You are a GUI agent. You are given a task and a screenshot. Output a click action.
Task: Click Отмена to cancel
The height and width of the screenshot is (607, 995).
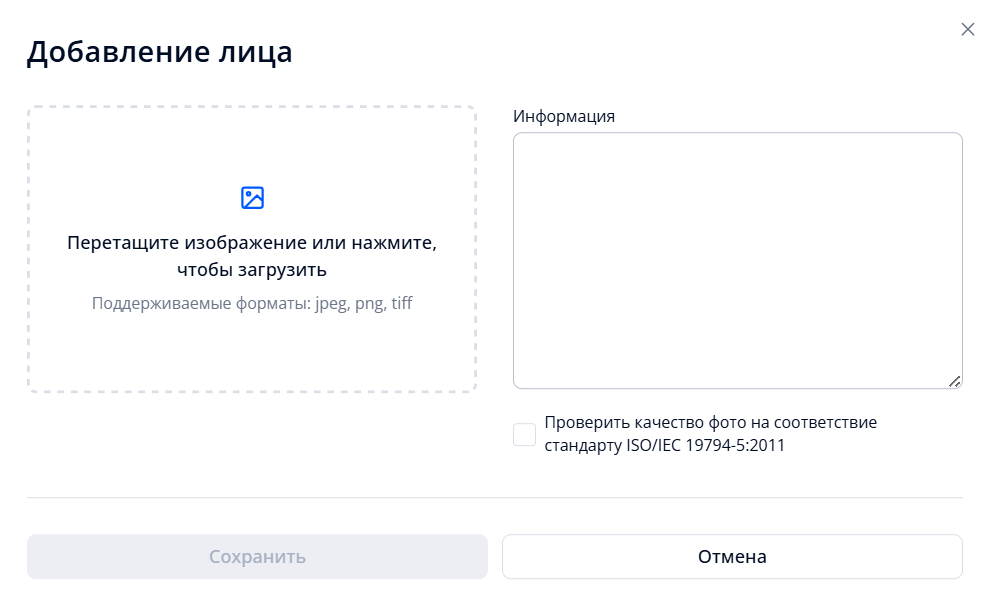[733, 556]
